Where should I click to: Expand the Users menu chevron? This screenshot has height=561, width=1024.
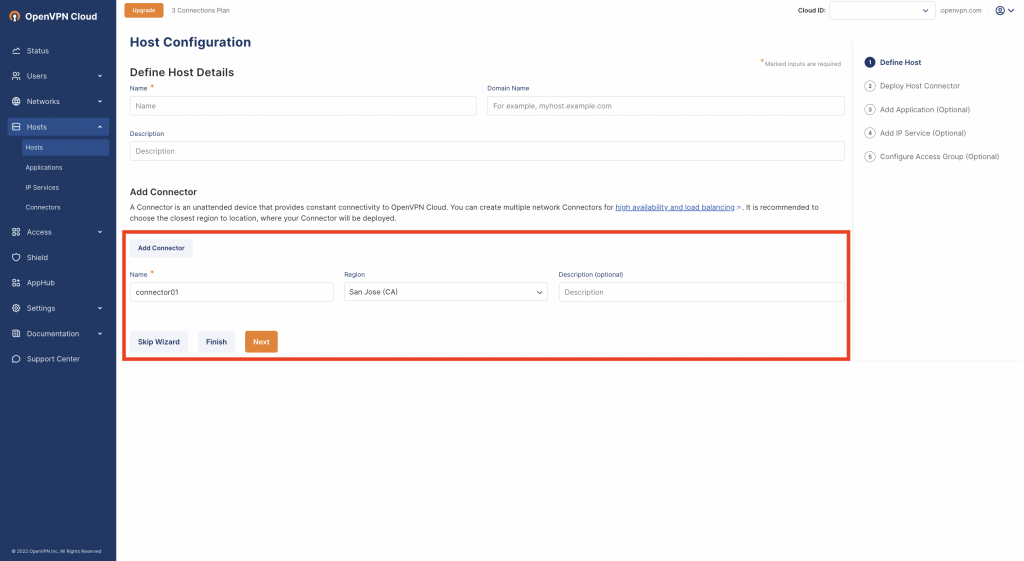(100, 76)
